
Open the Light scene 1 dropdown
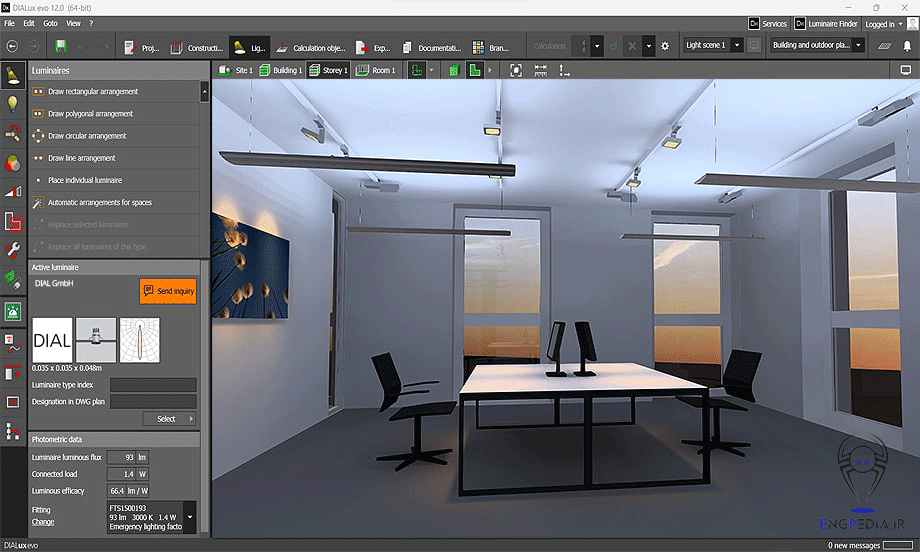[x=713, y=45]
